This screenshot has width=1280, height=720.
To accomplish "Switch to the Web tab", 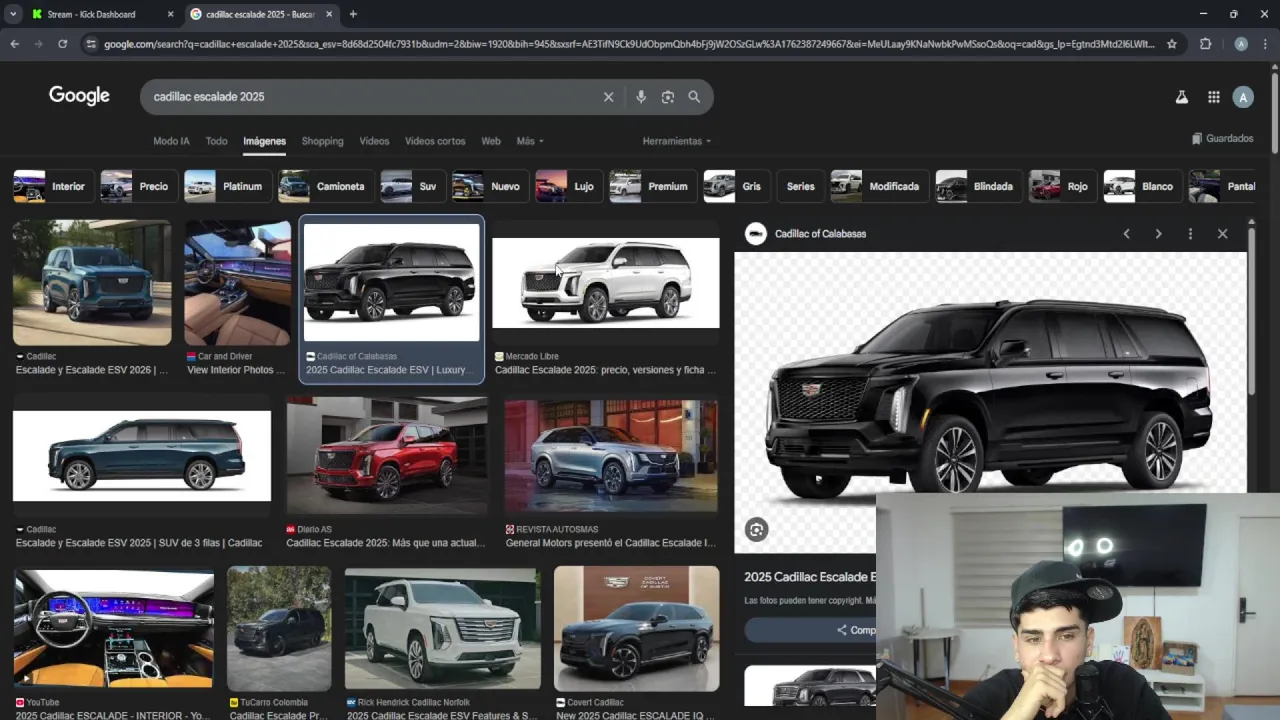I will tap(491, 141).
